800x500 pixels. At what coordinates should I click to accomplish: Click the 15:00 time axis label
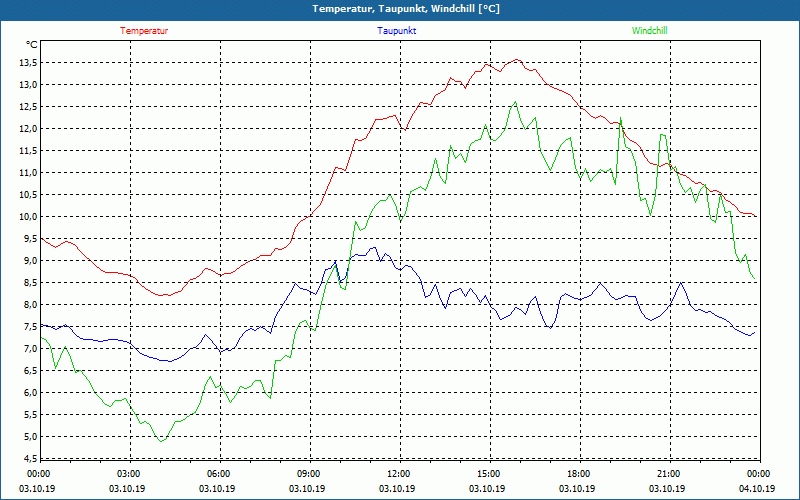coord(488,474)
